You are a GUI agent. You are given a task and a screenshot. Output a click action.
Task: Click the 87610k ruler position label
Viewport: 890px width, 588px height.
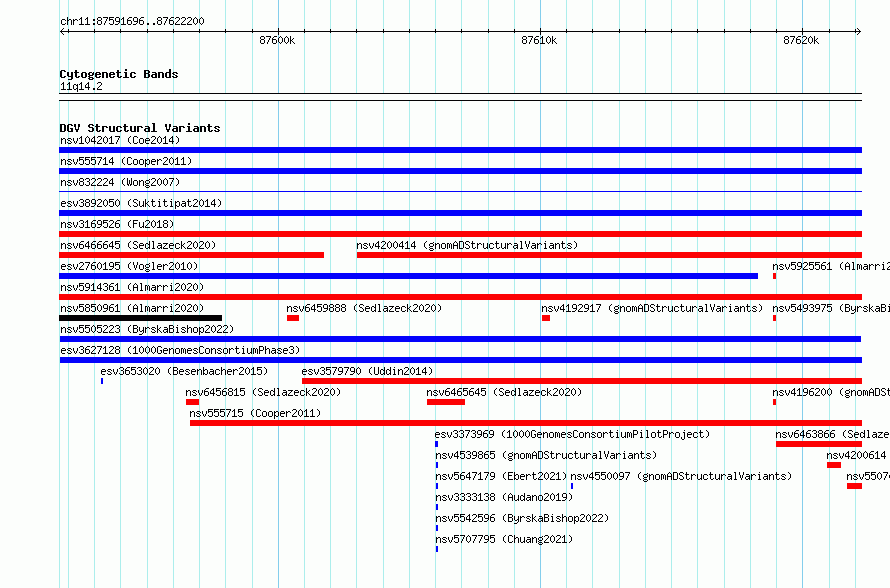click(x=539, y=40)
